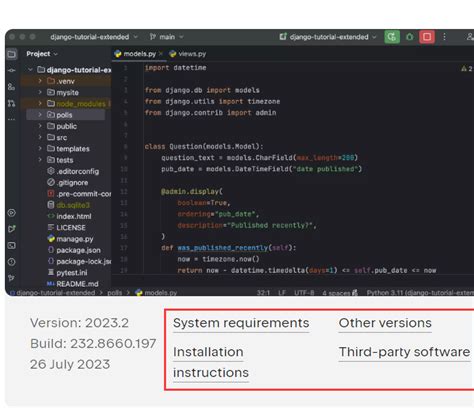Open the Installation instructions link
The width and height of the screenshot is (474, 408).
(x=211, y=362)
